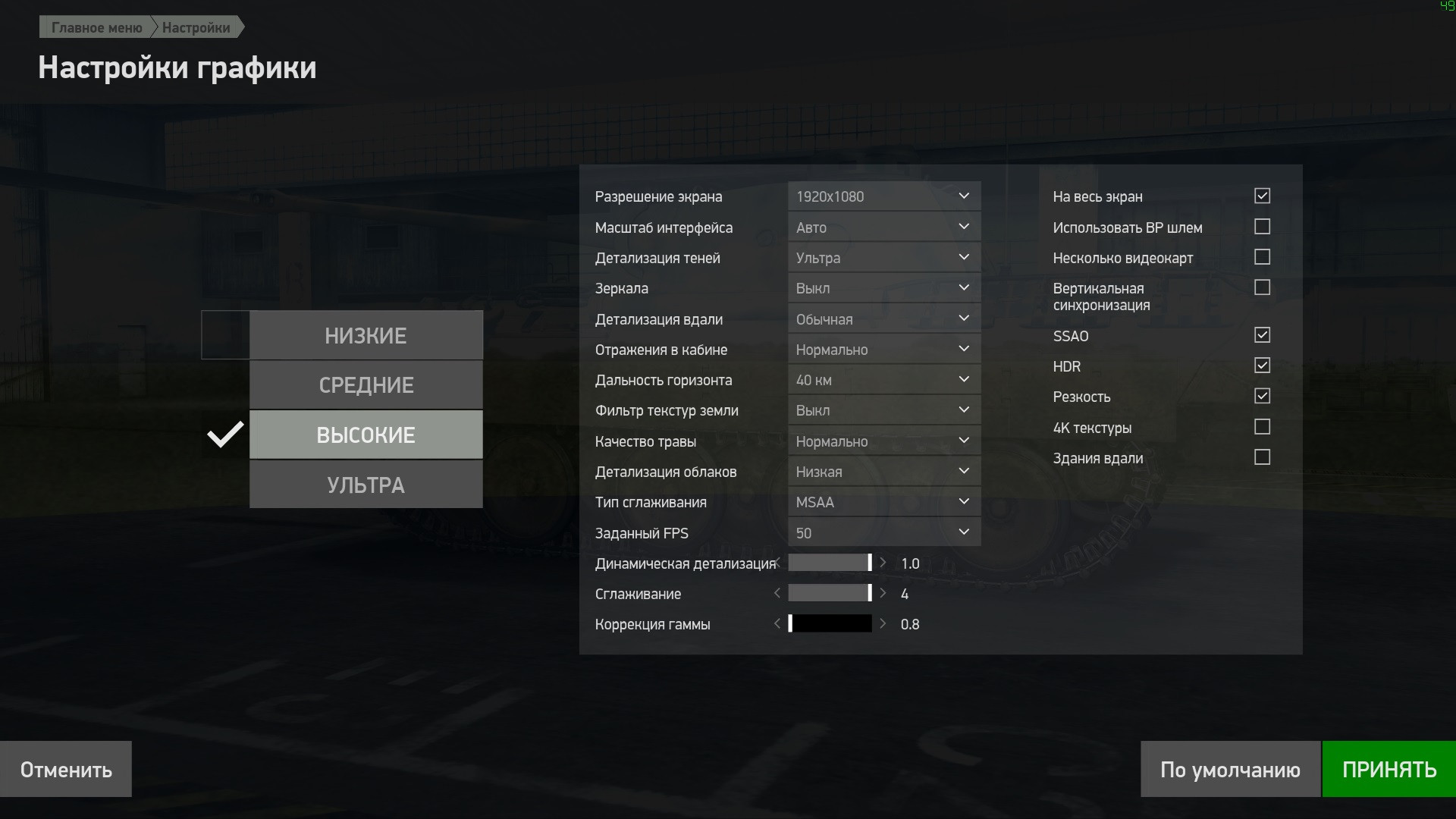Increase Сглаживание with right arrow
The width and height of the screenshot is (1456, 819).
pyautogui.click(x=883, y=593)
